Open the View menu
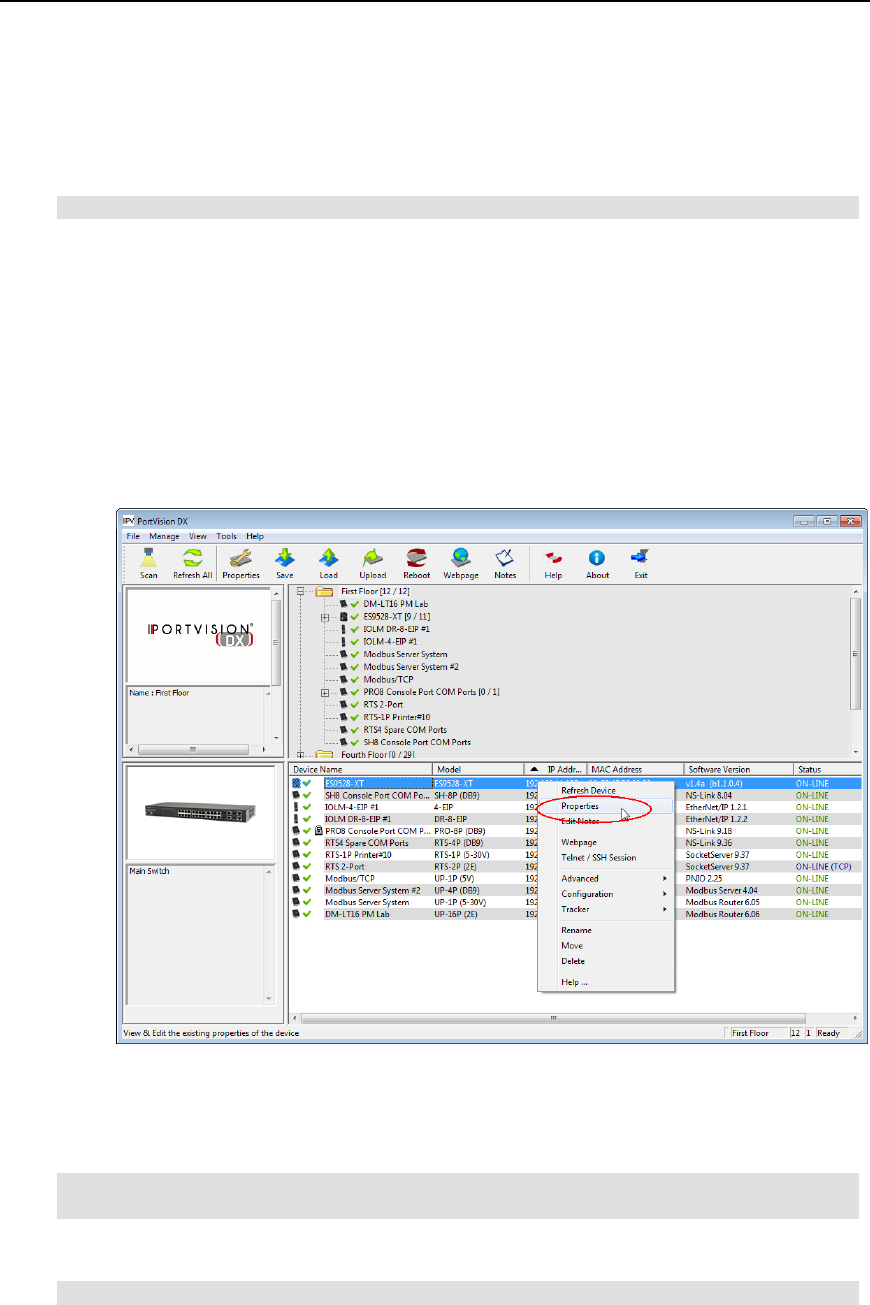This screenshot has width=870, height=1305. click(198, 537)
